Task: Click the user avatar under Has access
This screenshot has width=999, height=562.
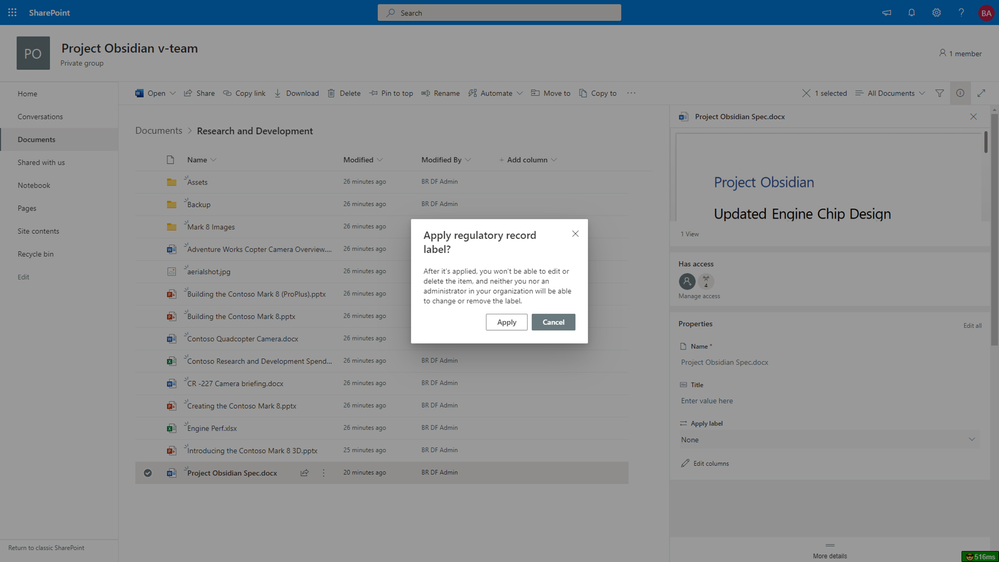Action: [x=687, y=281]
